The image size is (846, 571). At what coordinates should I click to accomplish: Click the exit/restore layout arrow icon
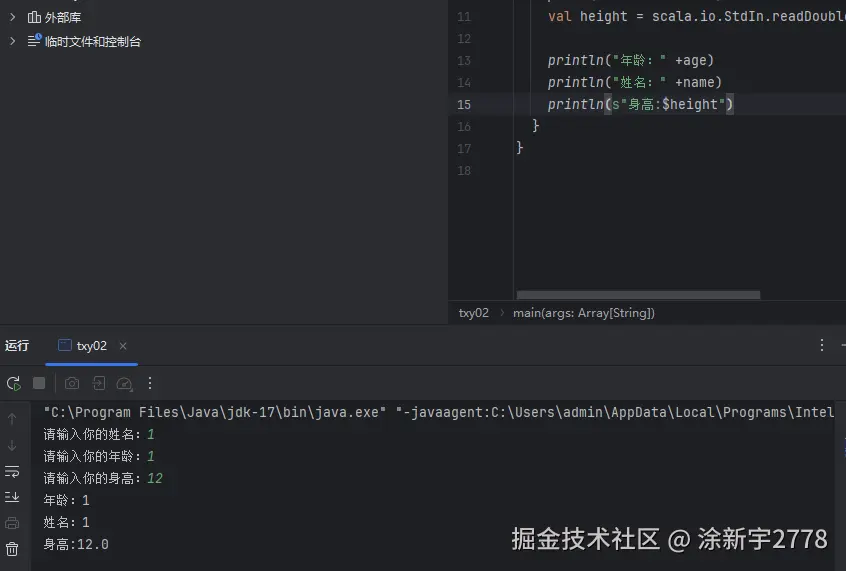[x=99, y=383]
